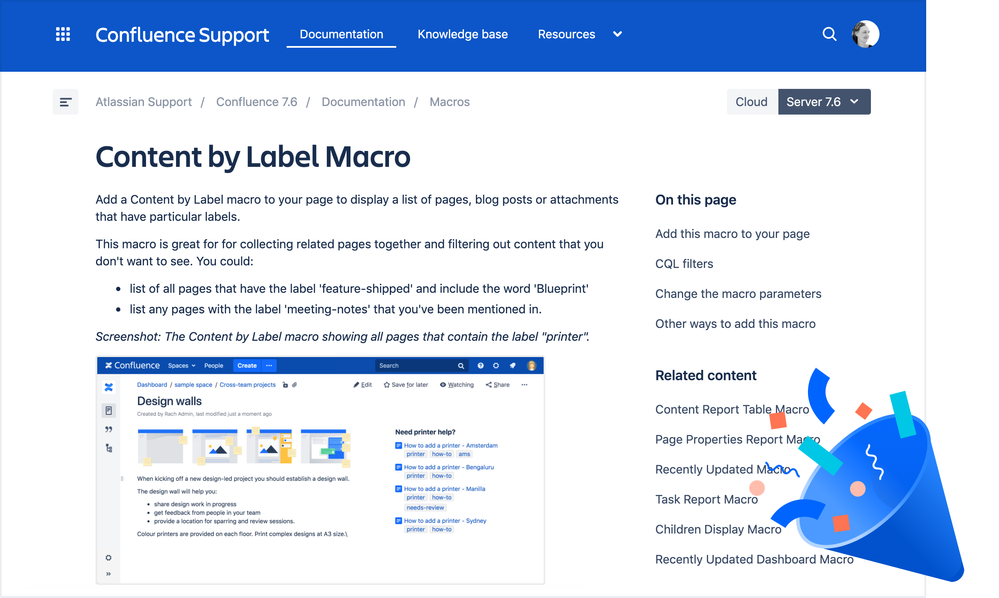This screenshot has width=999, height=598.
Task: Click the sample space breadcrumb in screenshot
Action: [x=193, y=385]
